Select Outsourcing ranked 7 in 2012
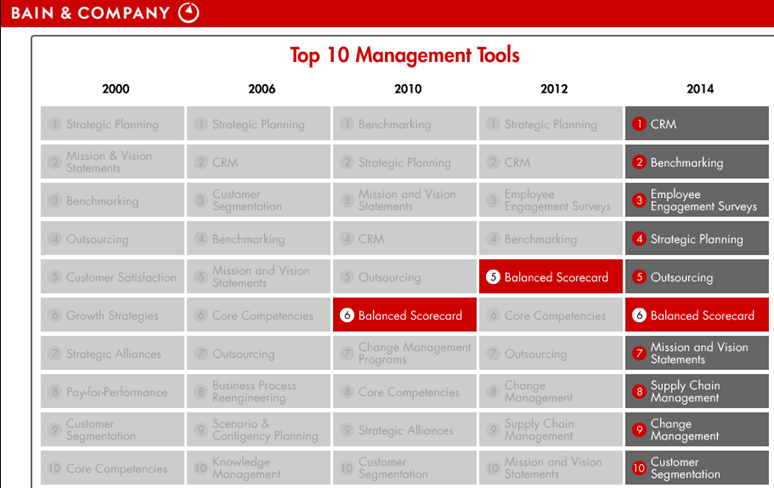The width and height of the screenshot is (774, 488). coord(551,353)
